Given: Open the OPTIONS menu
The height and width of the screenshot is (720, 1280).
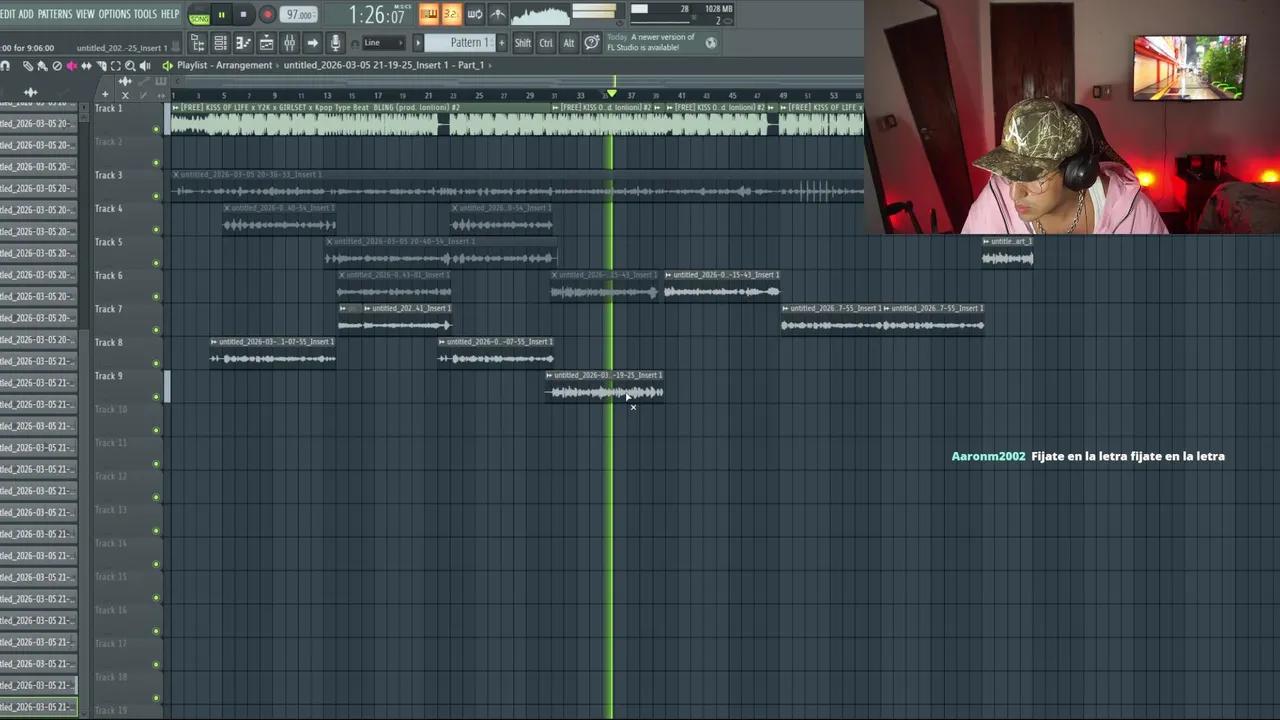Looking at the screenshot, I should [114, 14].
